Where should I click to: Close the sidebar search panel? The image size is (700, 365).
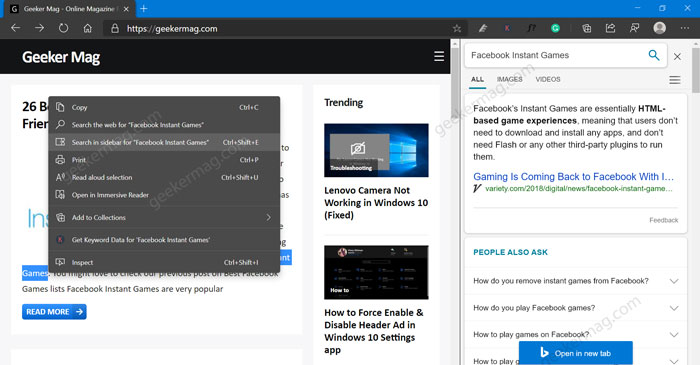click(x=677, y=57)
